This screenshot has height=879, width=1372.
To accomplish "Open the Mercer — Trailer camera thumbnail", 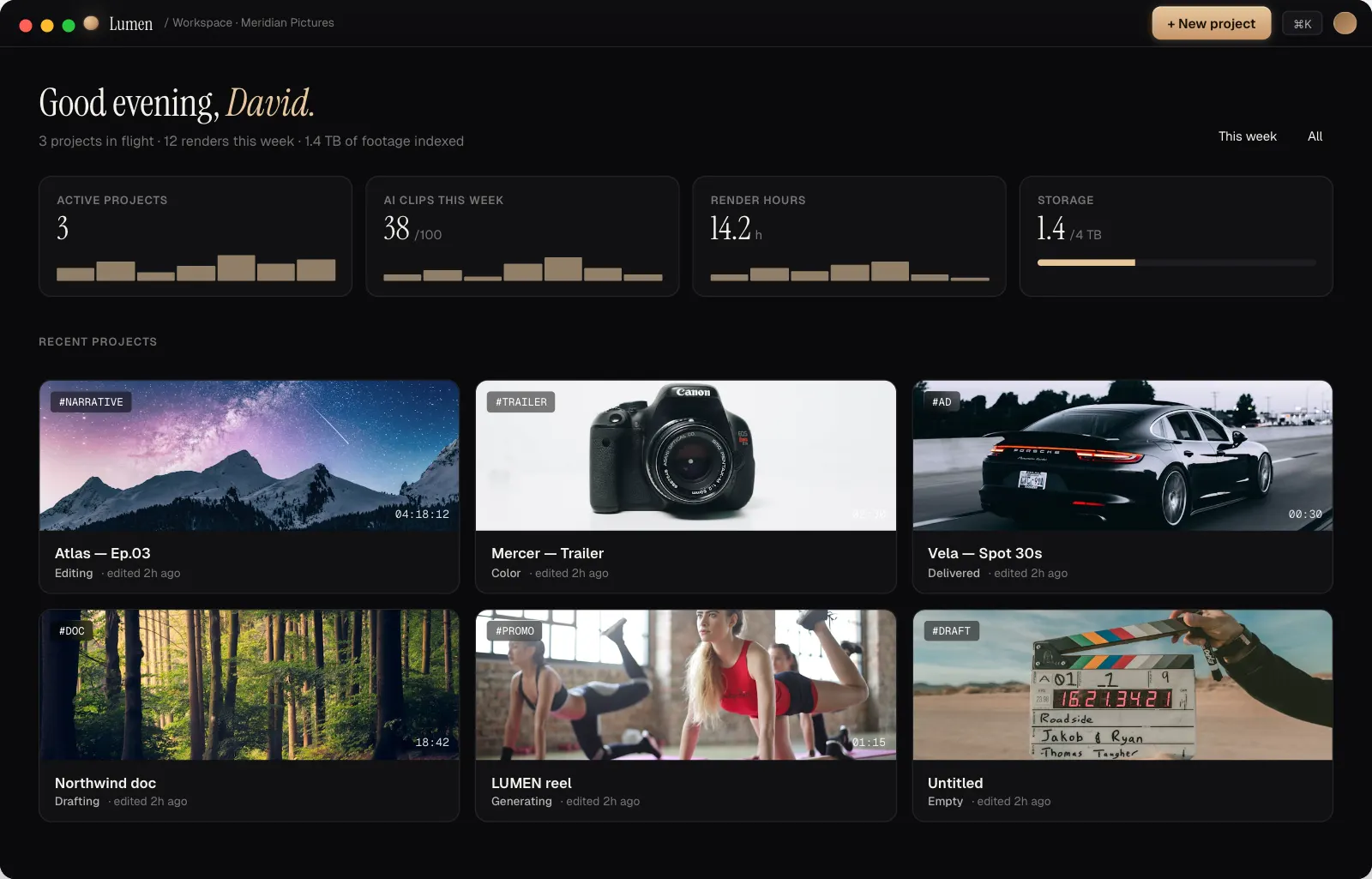I will 686,456.
